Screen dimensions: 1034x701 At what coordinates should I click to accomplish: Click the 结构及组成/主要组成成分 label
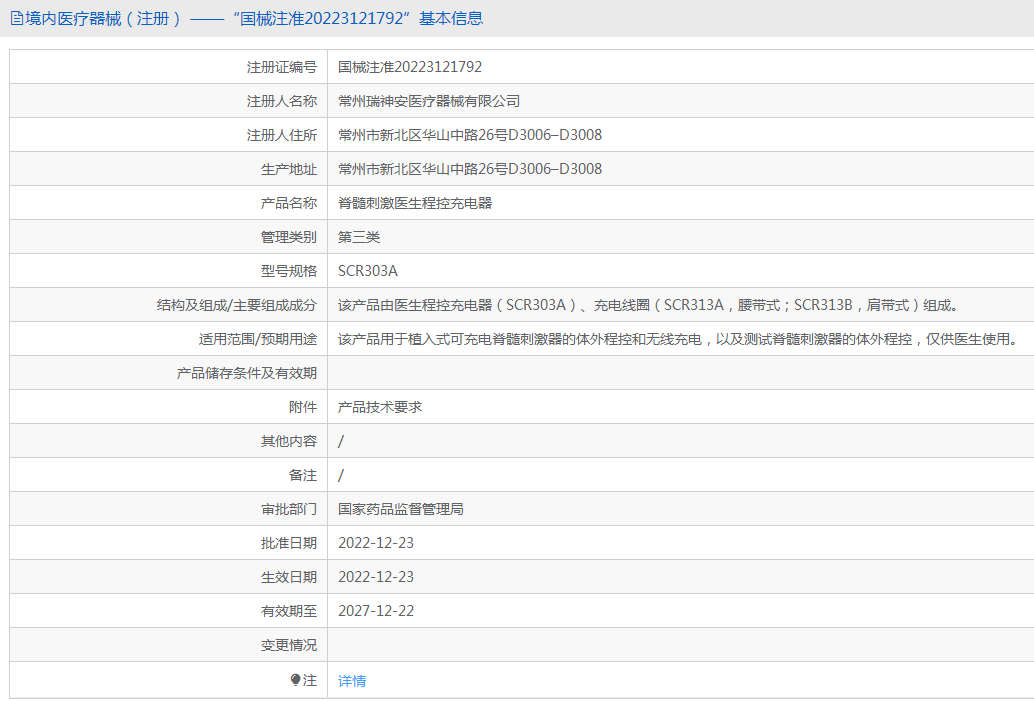[x=237, y=305]
